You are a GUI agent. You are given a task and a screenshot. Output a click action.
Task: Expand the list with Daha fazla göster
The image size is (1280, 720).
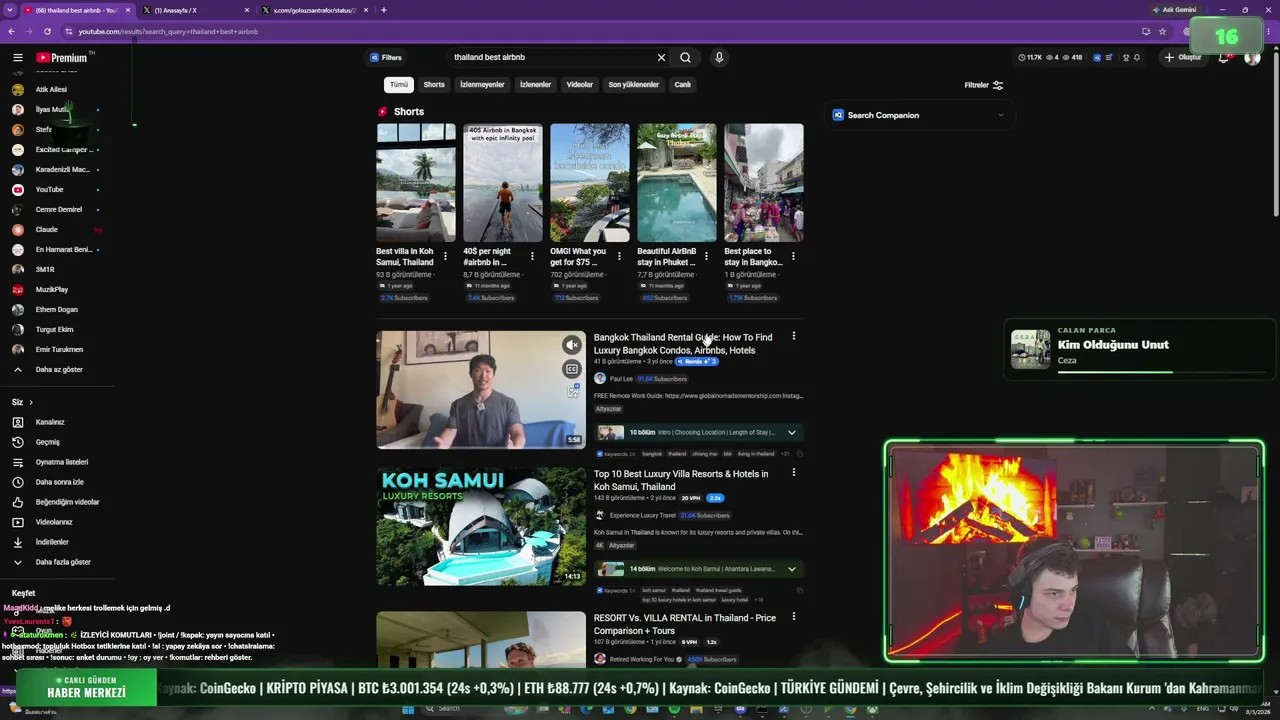coord(63,562)
